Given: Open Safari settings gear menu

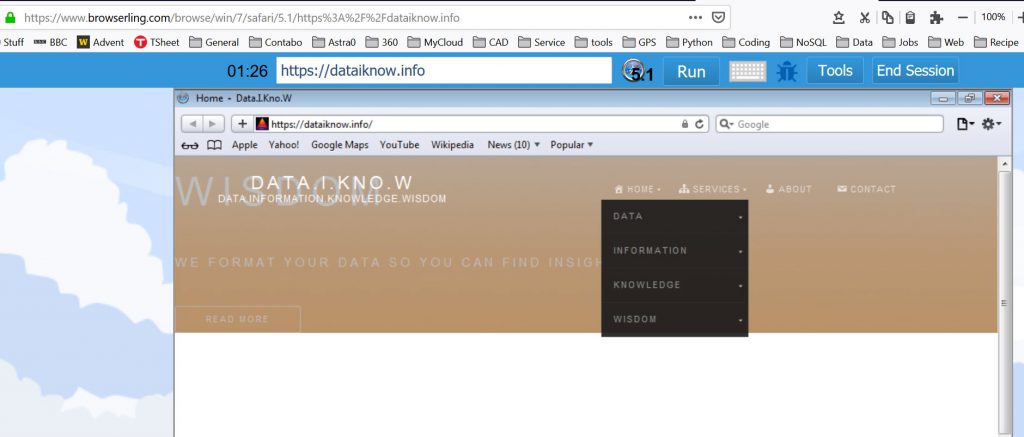Looking at the screenshot, I should [x=990, y=124].
